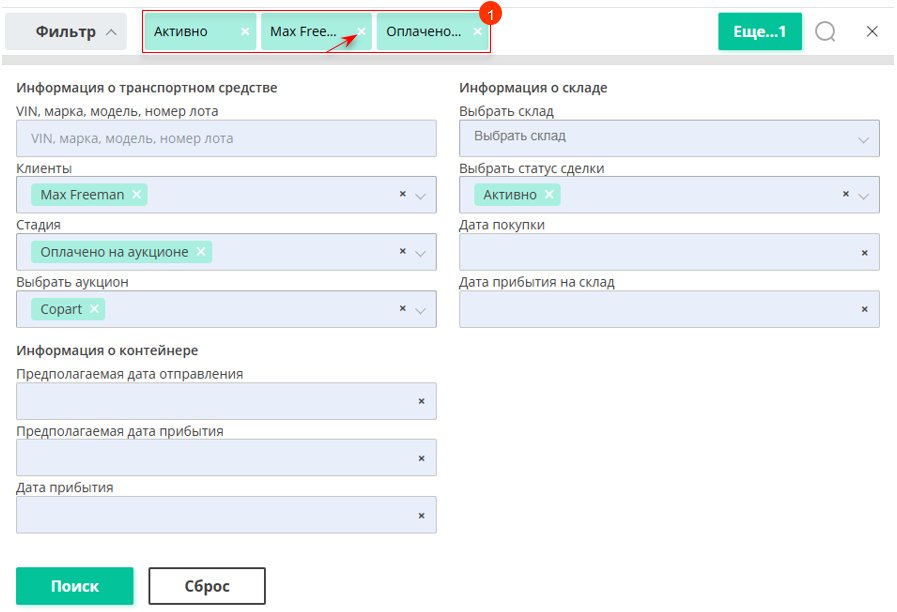Remove Оплачено на аукционе tag from Стадия
The image size is (897, 612).
pos(201,252)
